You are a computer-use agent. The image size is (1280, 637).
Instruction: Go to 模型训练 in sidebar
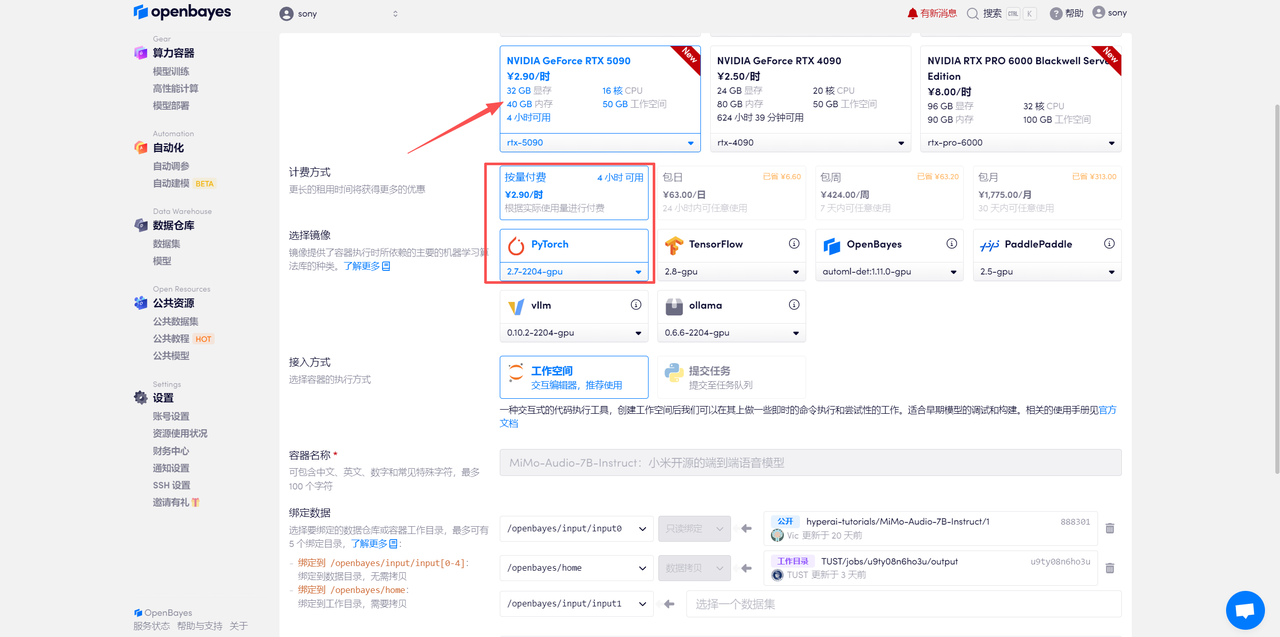tap(171, 71)
